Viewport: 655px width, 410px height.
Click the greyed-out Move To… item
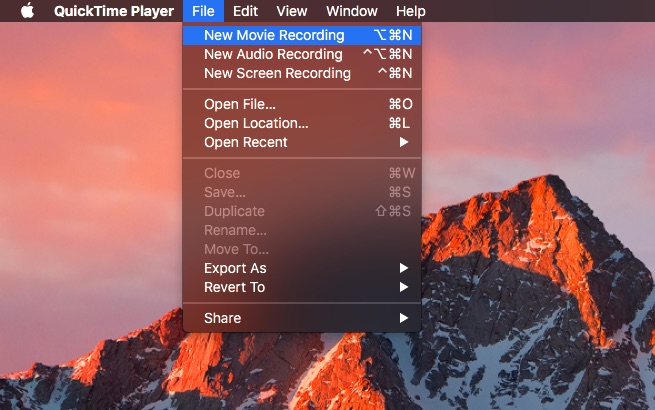[302, 250]
